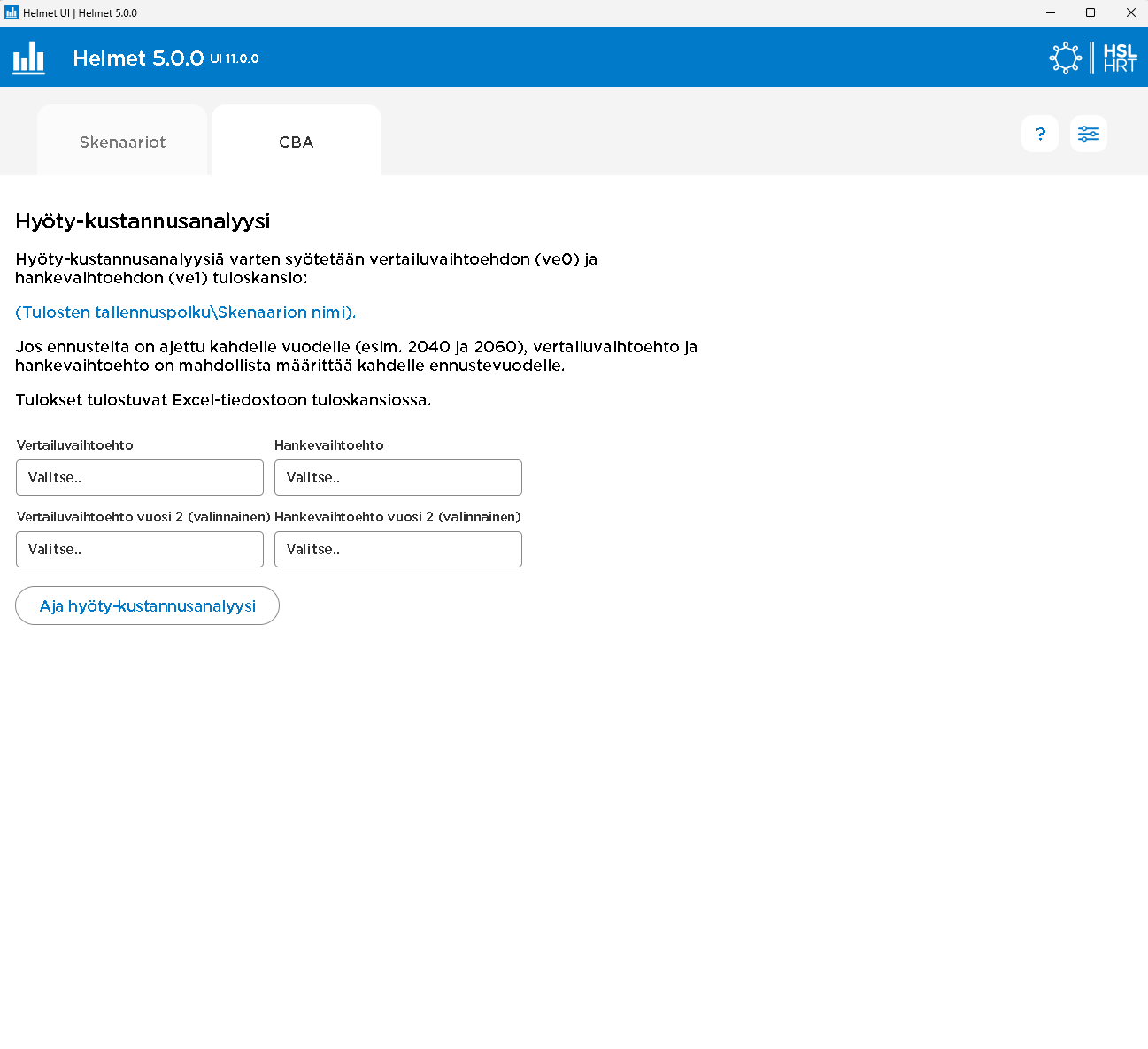The image size is (1148, 1049).
Task: Click the Helmet 5.0.0 header title
Action: [x=138, y=58]
